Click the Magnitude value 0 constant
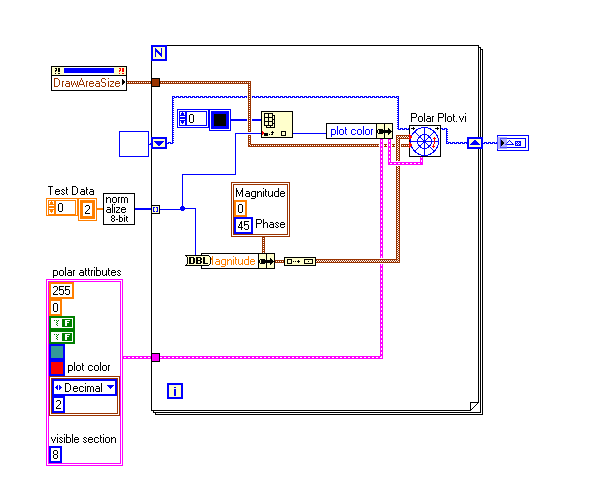The width and height of the screenshot is (611, 490). click(240, 209)
